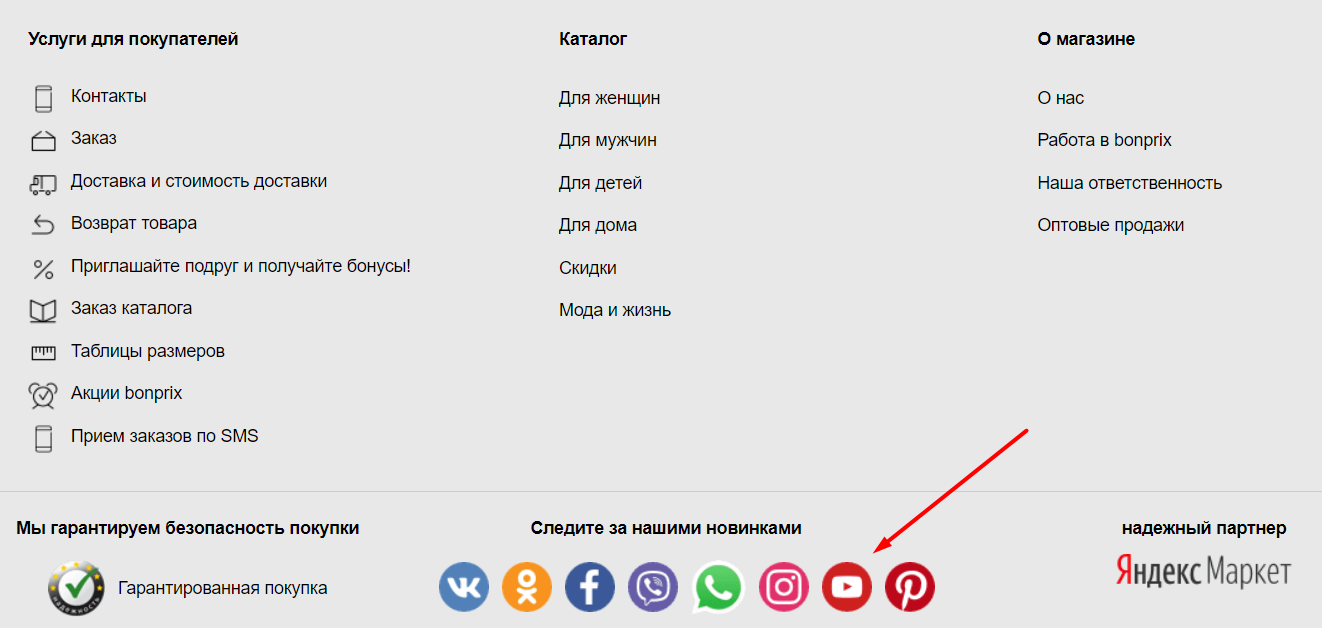Open Приглашайте подруг и получайте бонусы

tap(241, 266)
